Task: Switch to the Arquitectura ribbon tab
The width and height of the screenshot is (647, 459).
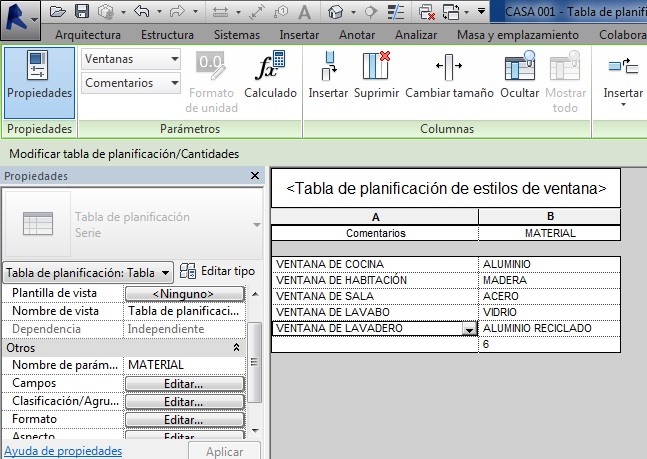Action: (x=94, y=35)
